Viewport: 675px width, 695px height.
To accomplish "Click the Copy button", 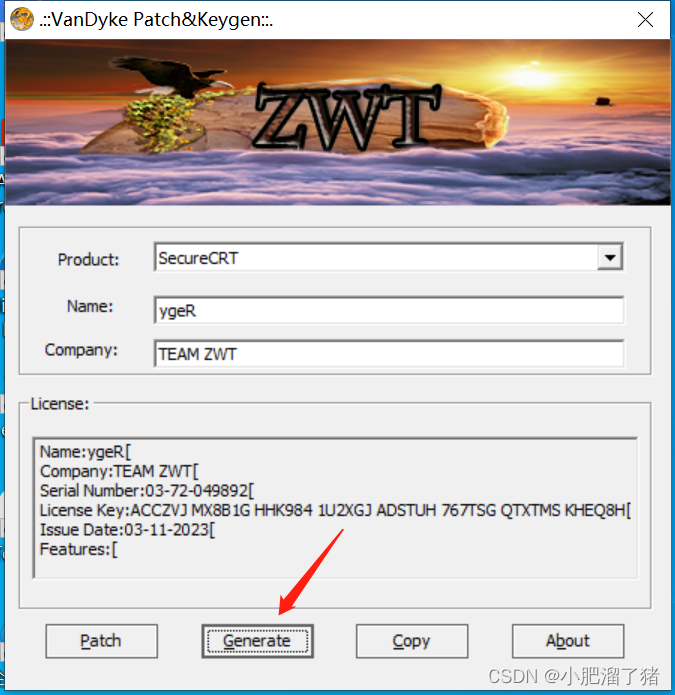I will [412, 641].
